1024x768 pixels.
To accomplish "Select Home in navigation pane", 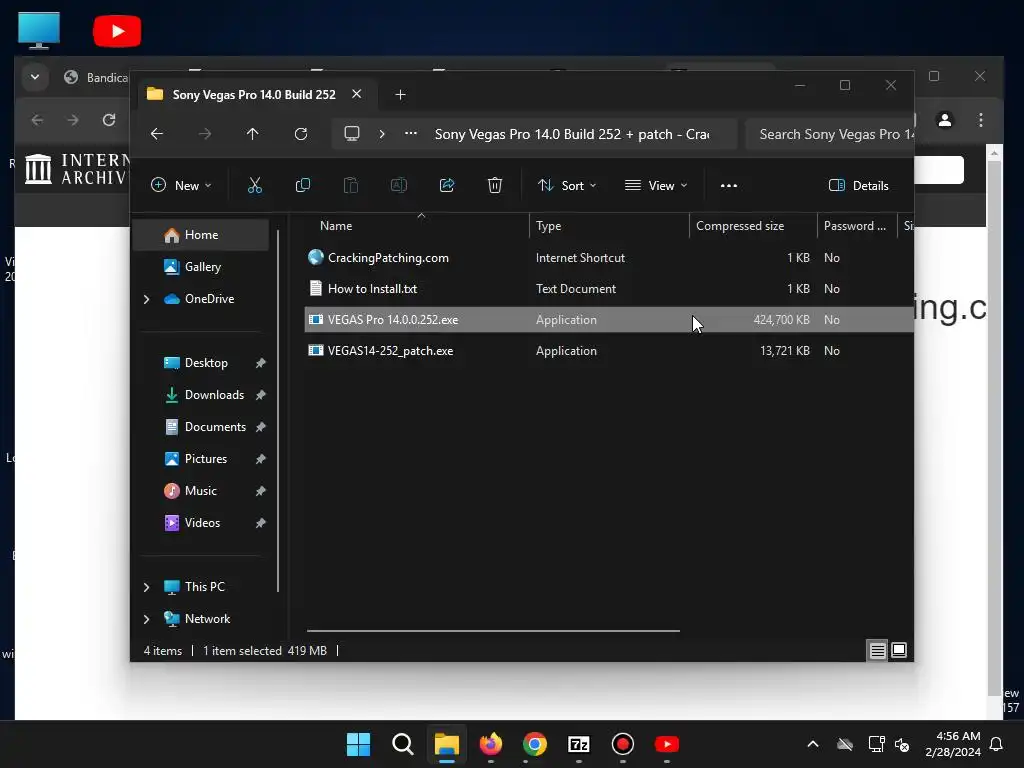I will tap(201, 235).
